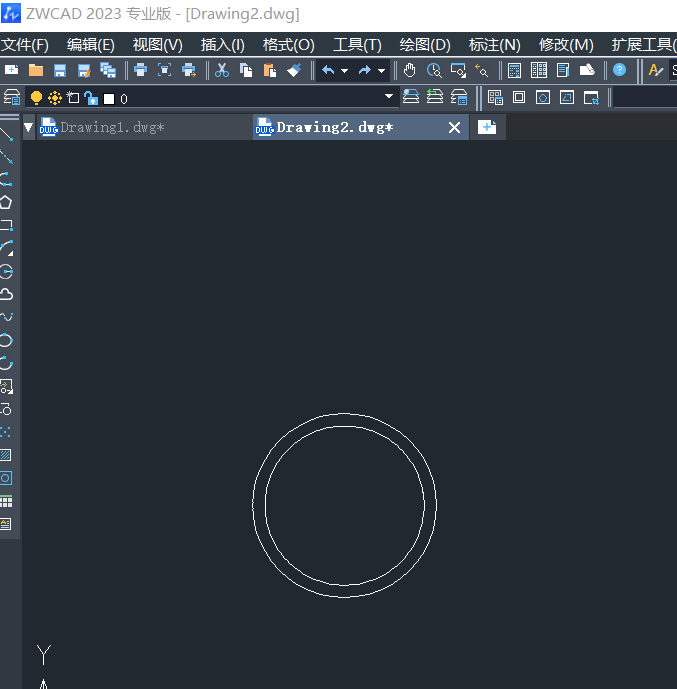Viewport: 677px width, 689px height.
Task: Open the 标注(N) menu
Action: [x=495, y=45]
